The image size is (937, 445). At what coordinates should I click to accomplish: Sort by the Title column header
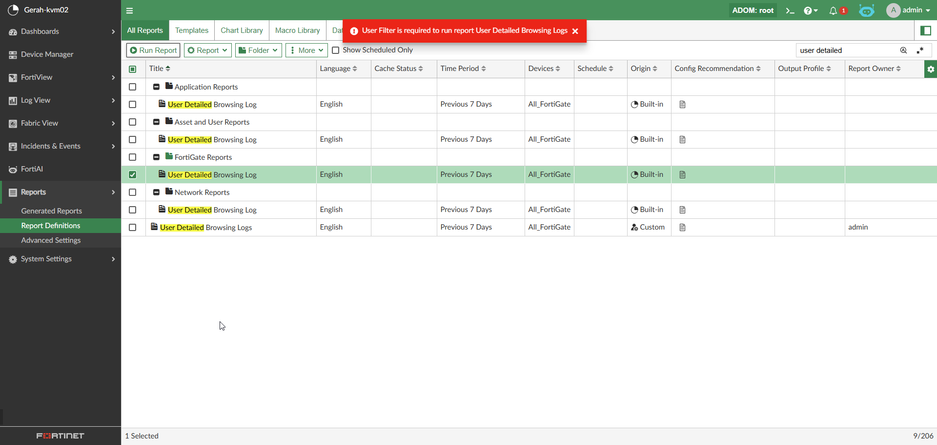(x=160, y=69)
